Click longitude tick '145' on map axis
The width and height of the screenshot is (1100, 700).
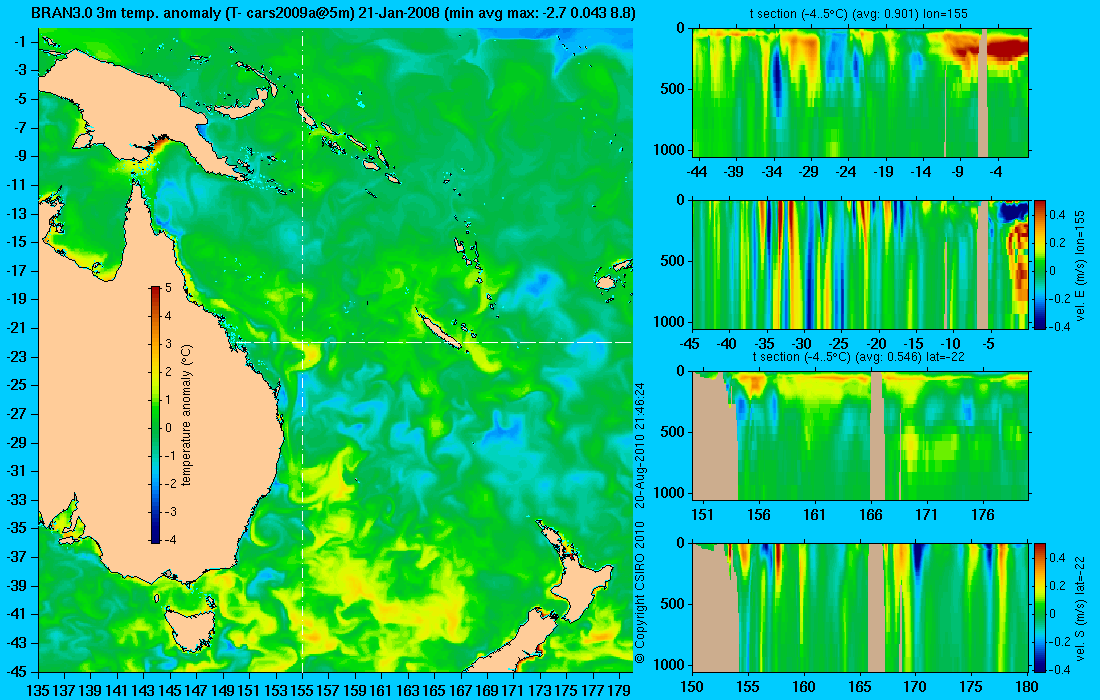[x=170, y=690]
